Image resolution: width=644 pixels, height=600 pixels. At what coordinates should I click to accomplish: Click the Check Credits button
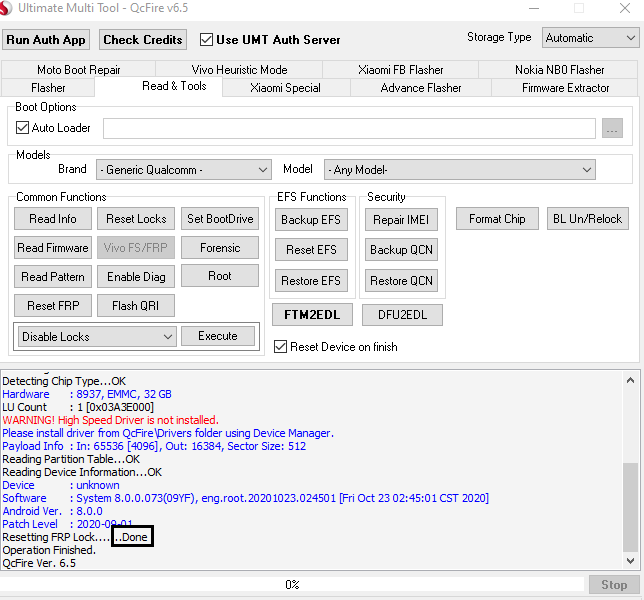pyautogui.click(x=143, y=40)
